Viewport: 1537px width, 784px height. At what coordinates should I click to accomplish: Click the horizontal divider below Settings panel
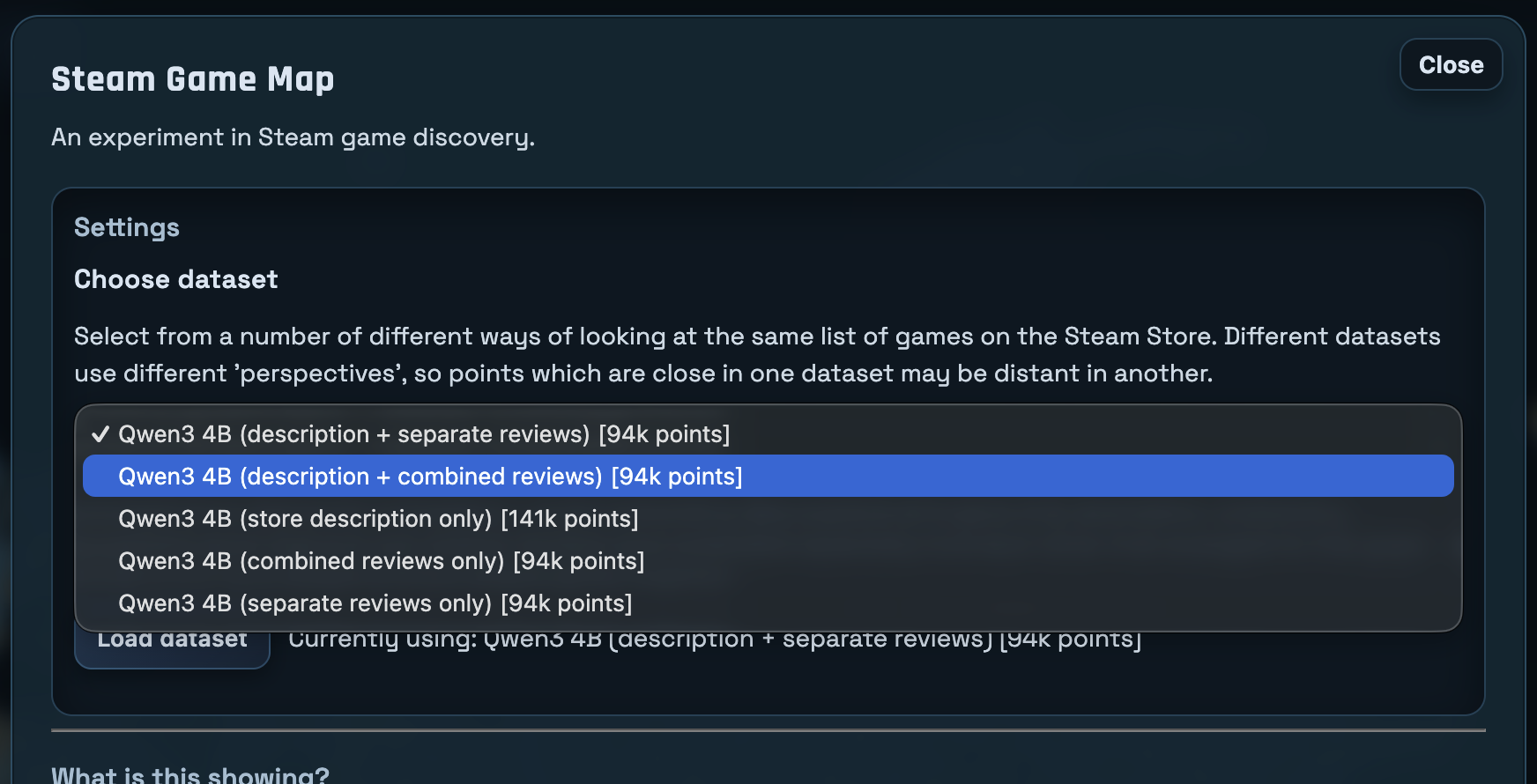pyautogui.click(x=768, y=730)
